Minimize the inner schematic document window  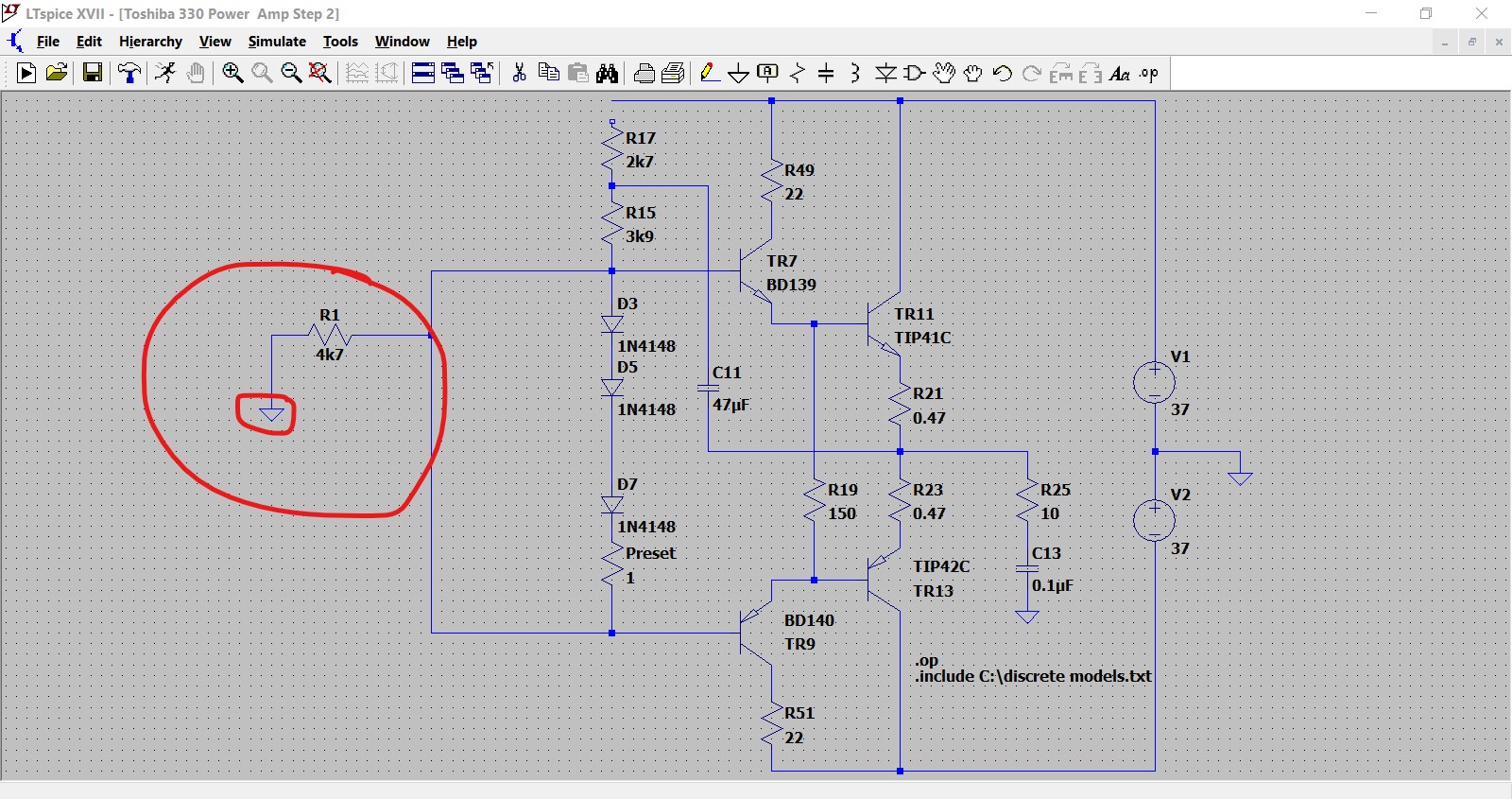click(1445, 42)
